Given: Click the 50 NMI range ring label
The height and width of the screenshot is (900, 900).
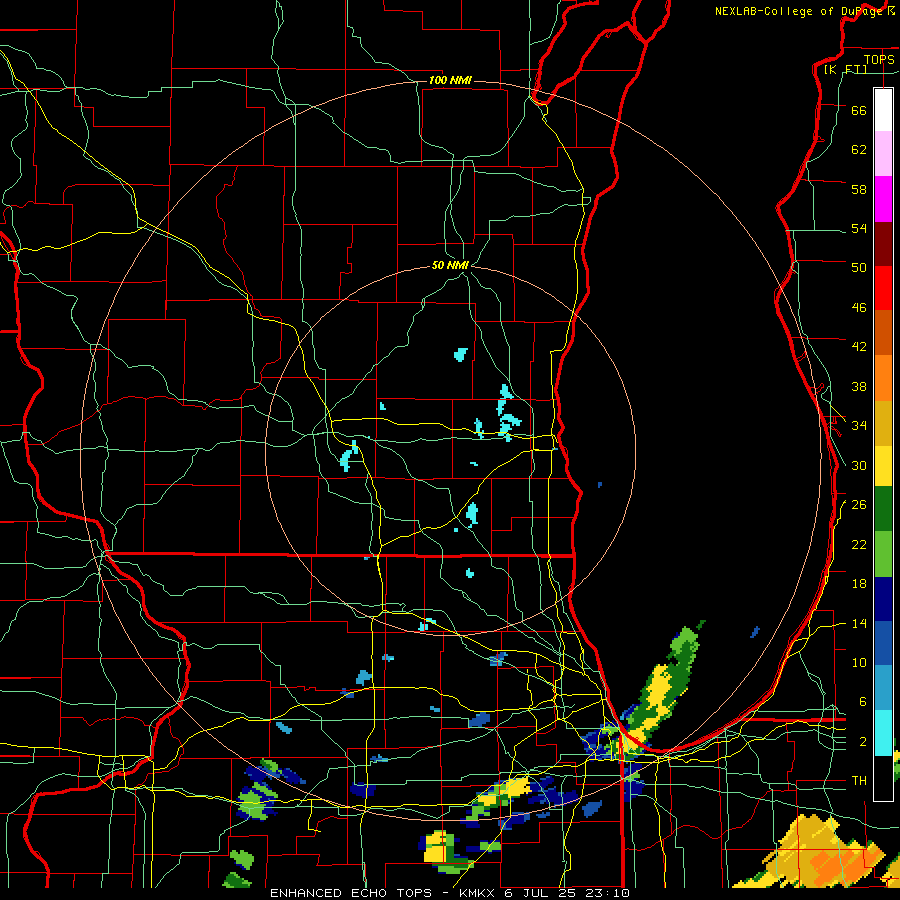Looking at the screenshot, I should 451,265.
